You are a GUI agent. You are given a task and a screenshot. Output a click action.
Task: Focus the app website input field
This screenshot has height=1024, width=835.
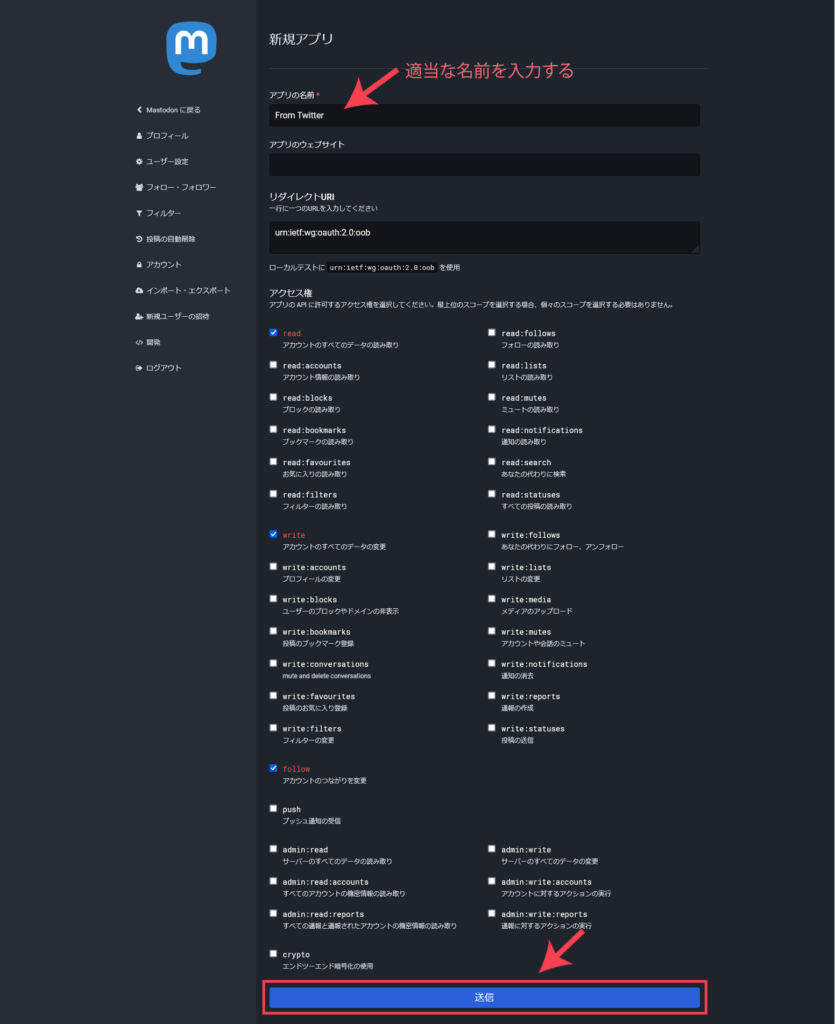point(484,165)
